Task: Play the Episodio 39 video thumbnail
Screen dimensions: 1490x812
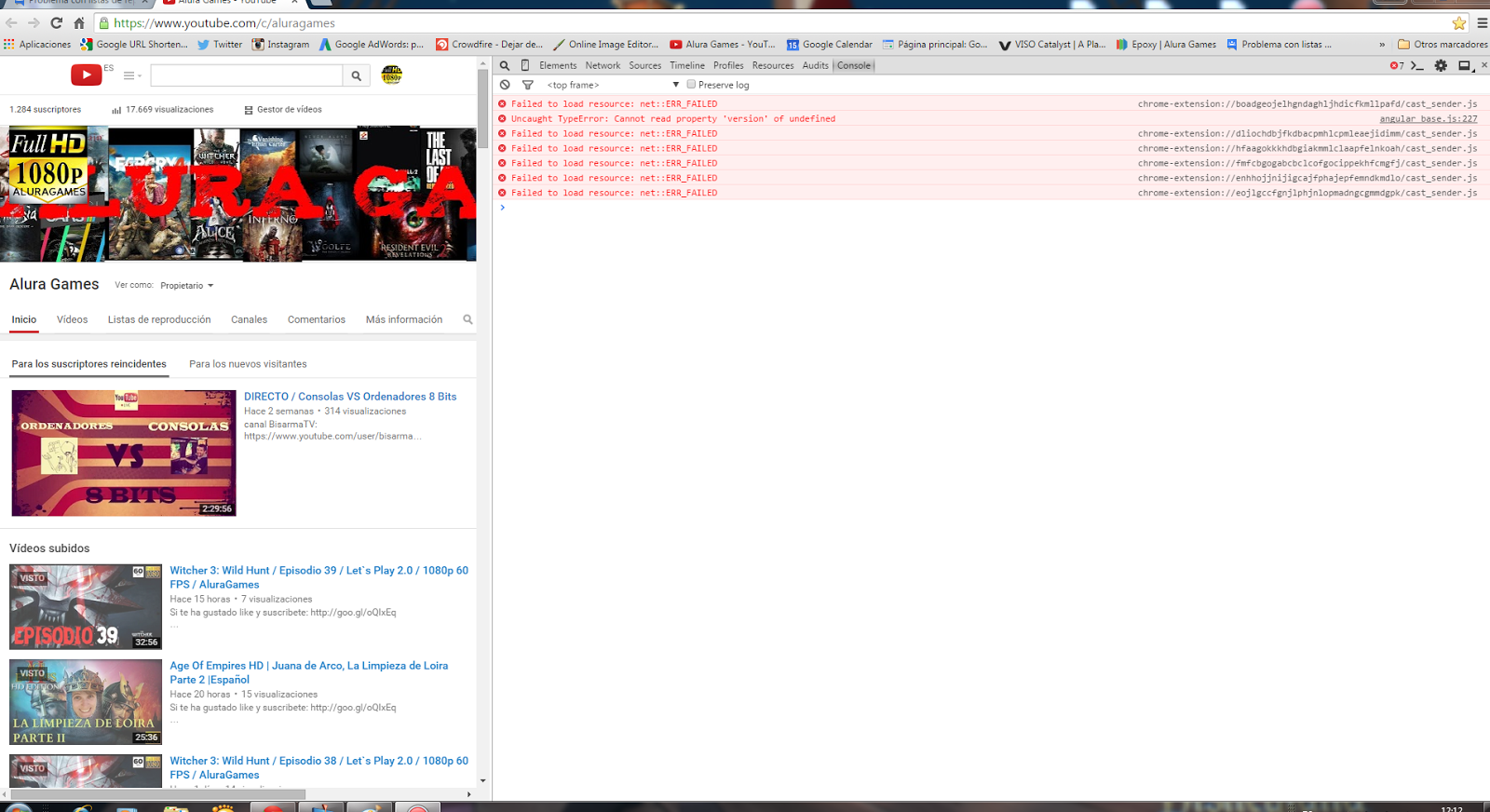Action: [x=86, y=607]
